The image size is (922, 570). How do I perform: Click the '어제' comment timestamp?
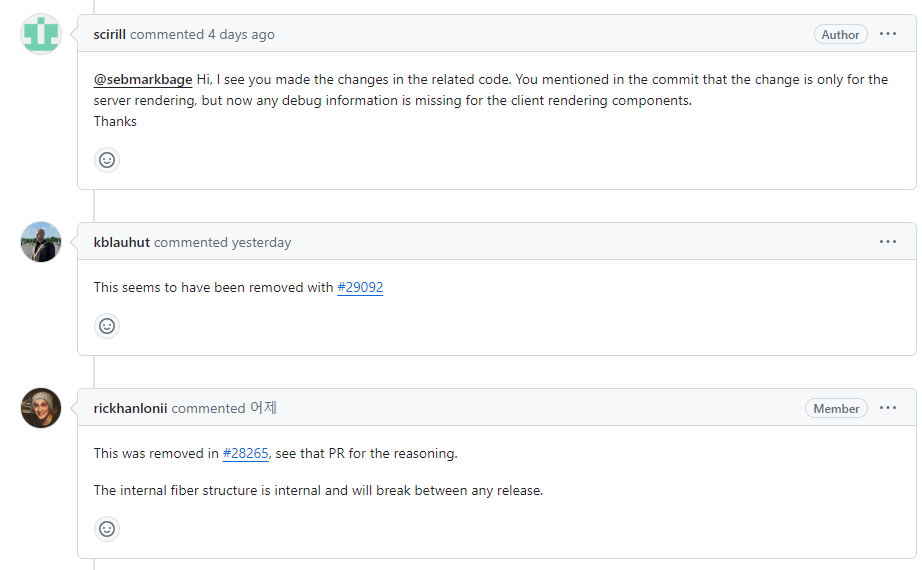click(x=263, y=408)
